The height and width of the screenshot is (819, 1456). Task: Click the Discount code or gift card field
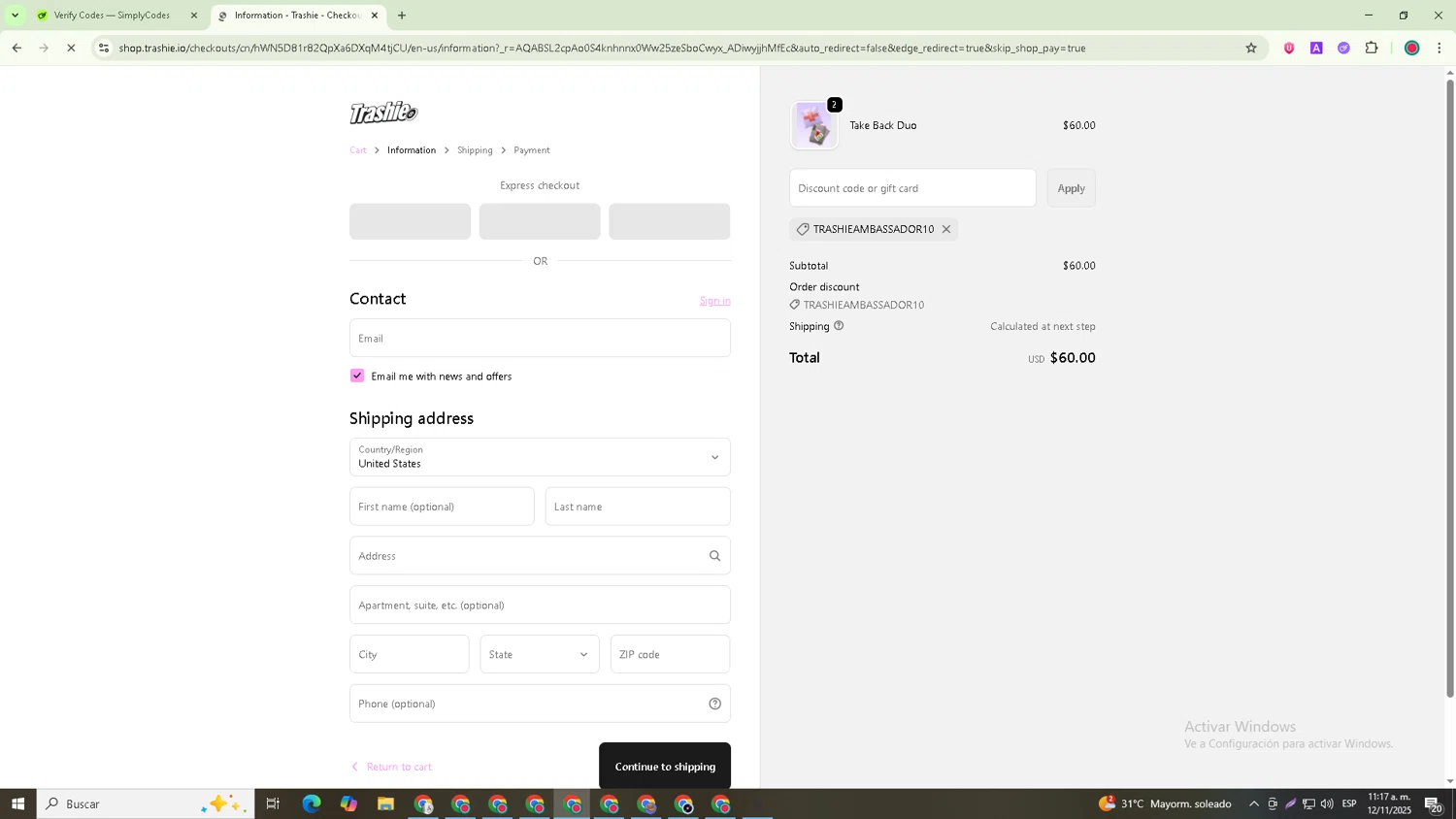(x=912, y=188)
